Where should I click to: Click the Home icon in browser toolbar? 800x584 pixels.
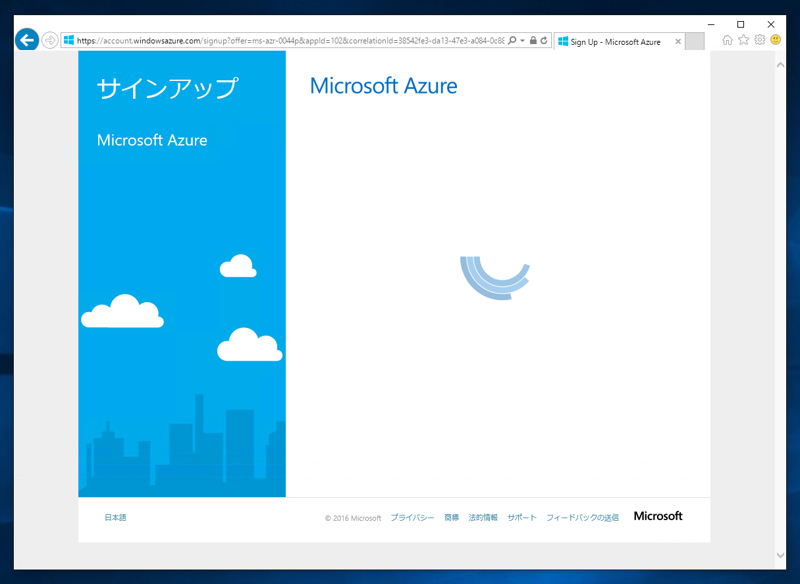pyautogui.click(x=728, y=40)
